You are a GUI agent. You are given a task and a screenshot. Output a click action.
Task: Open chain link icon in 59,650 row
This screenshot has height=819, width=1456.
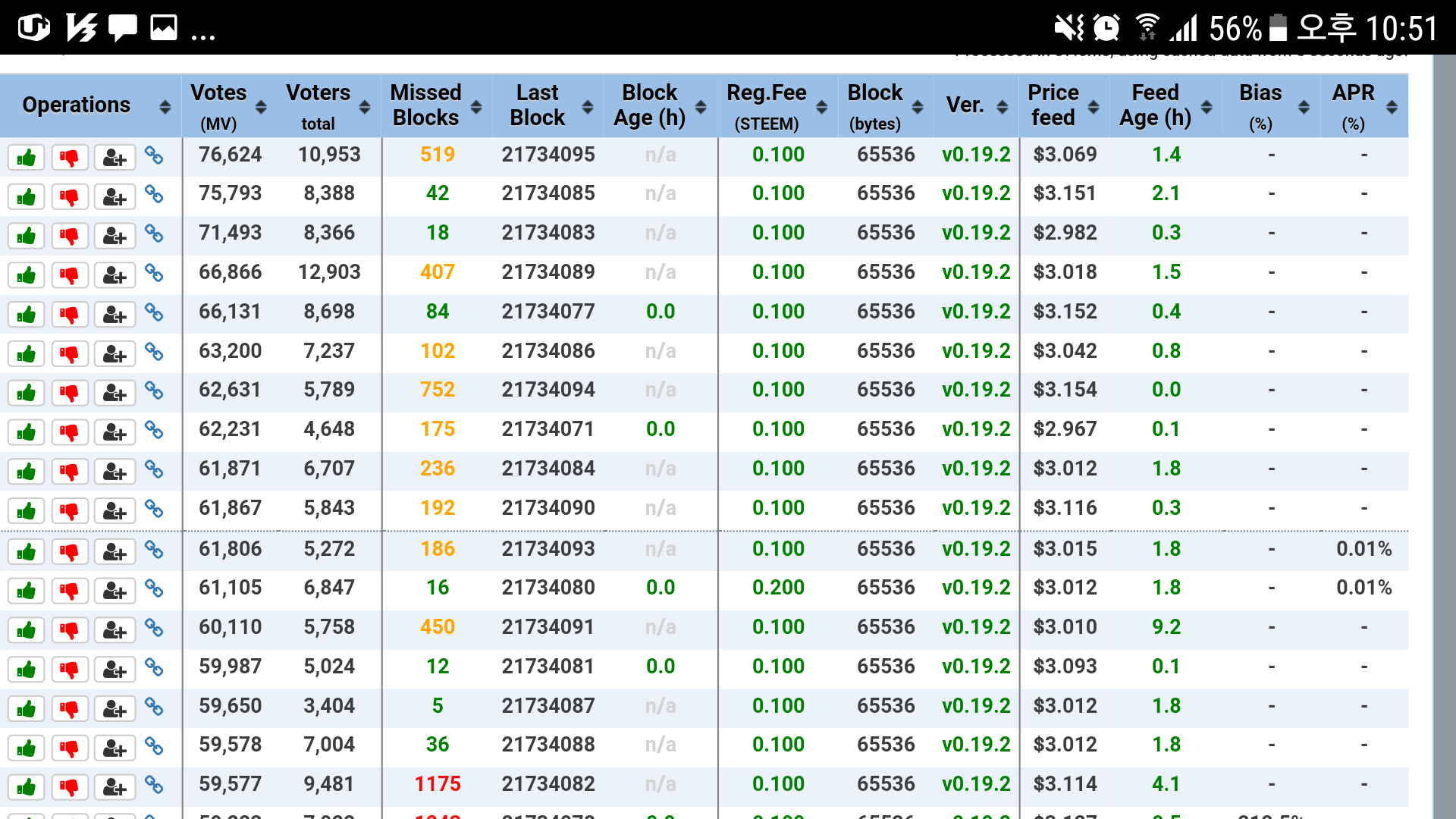coord(154,707)
